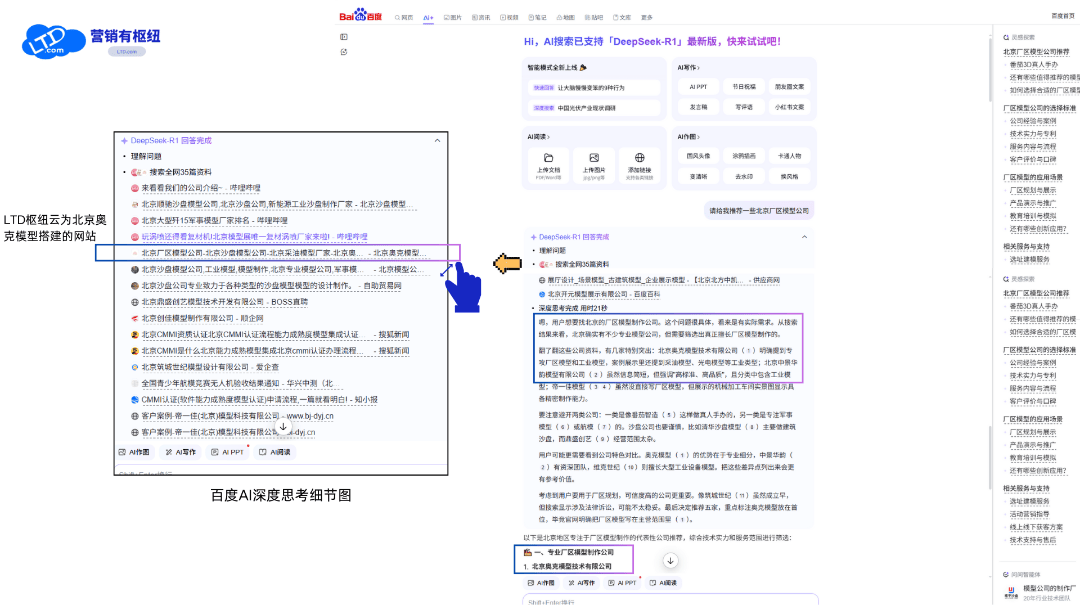Click the 国风头像 chip

(x=698, y=156)
